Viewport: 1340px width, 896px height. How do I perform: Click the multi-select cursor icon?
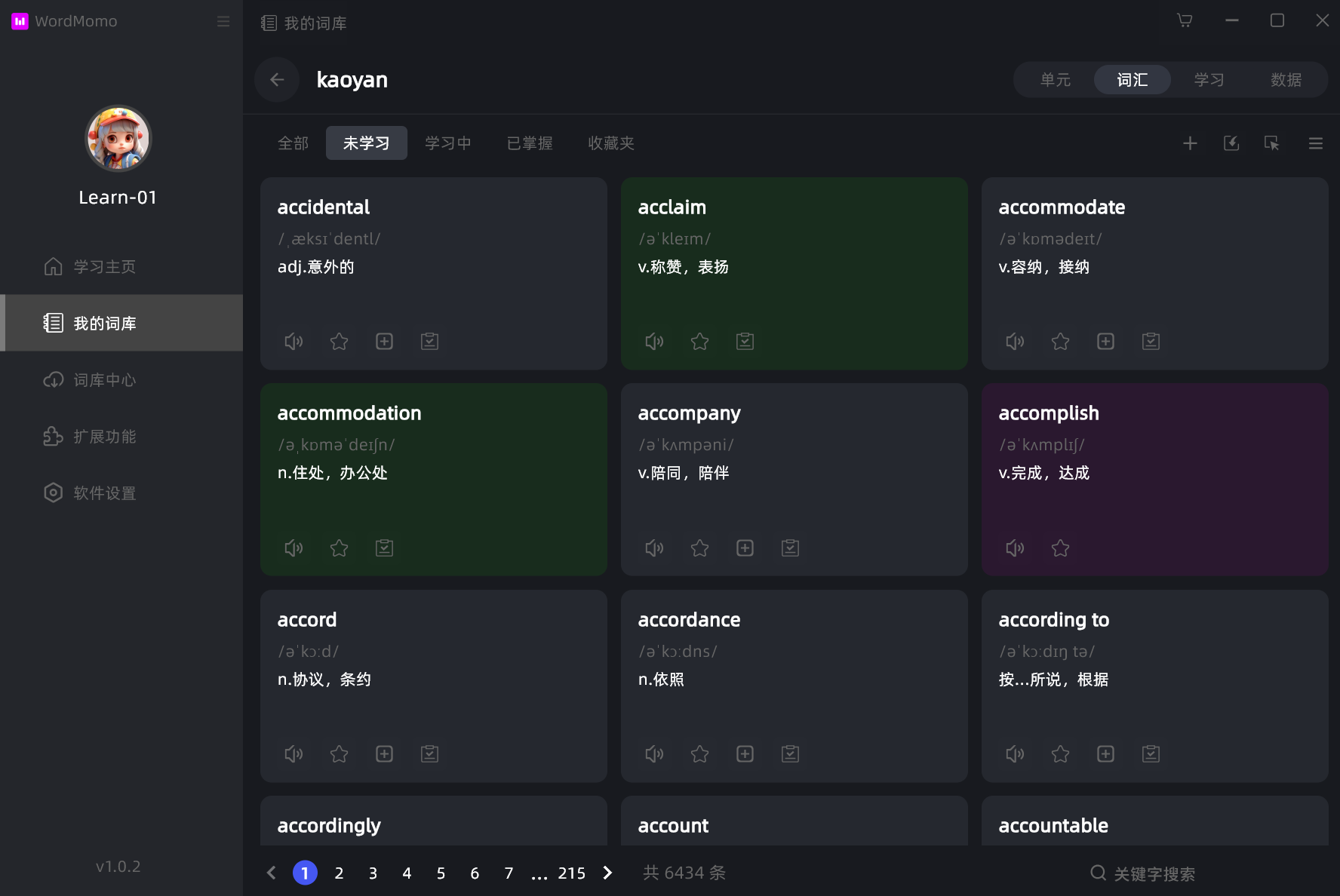tap(1272, 143)
